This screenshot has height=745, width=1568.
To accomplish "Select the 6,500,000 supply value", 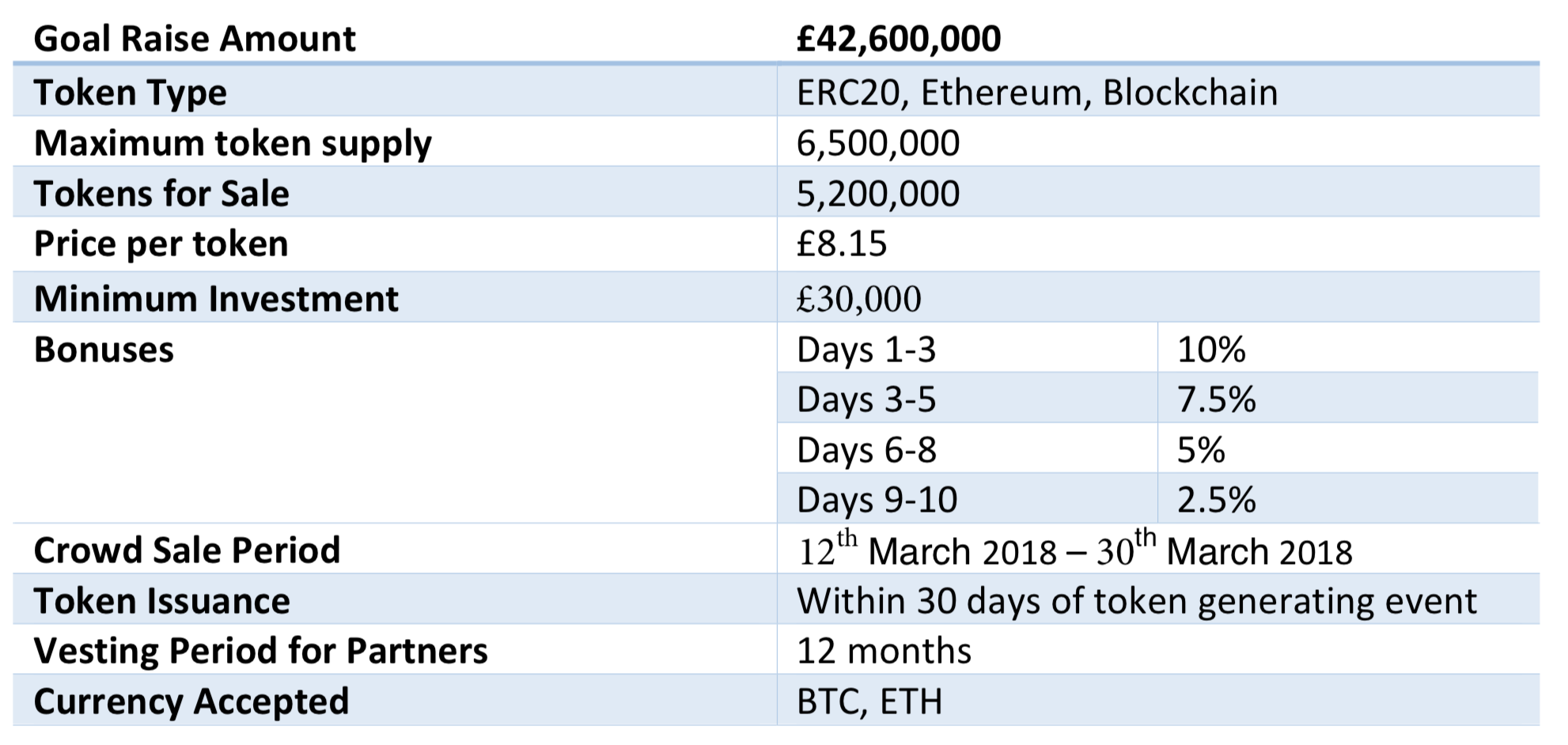I will (x=878, y=143).
